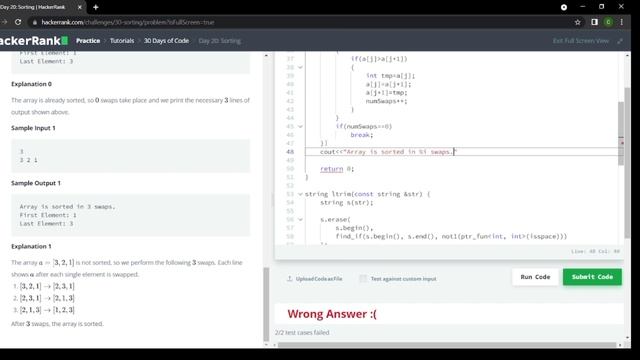Click the 'Sample Output 1' heading
640x360 pixels.
pyautogui.click(x=36, y=183)
